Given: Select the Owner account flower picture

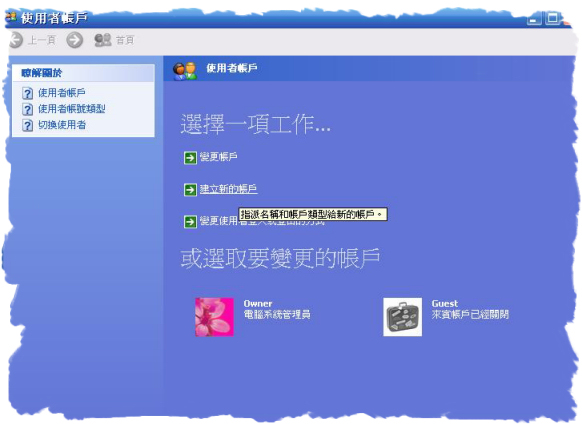Looking at the screenshot, I should (215, 317).
